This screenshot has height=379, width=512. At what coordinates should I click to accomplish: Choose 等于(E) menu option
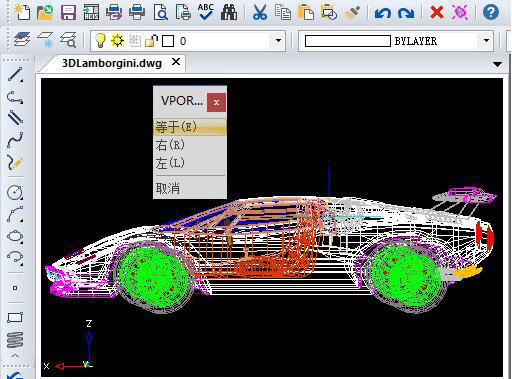point(190,127)
